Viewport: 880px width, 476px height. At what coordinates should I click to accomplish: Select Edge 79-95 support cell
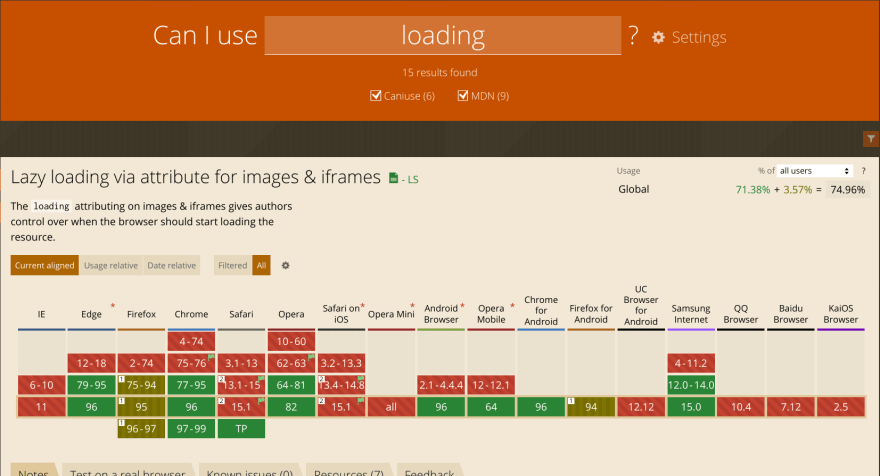pos(91,385)
